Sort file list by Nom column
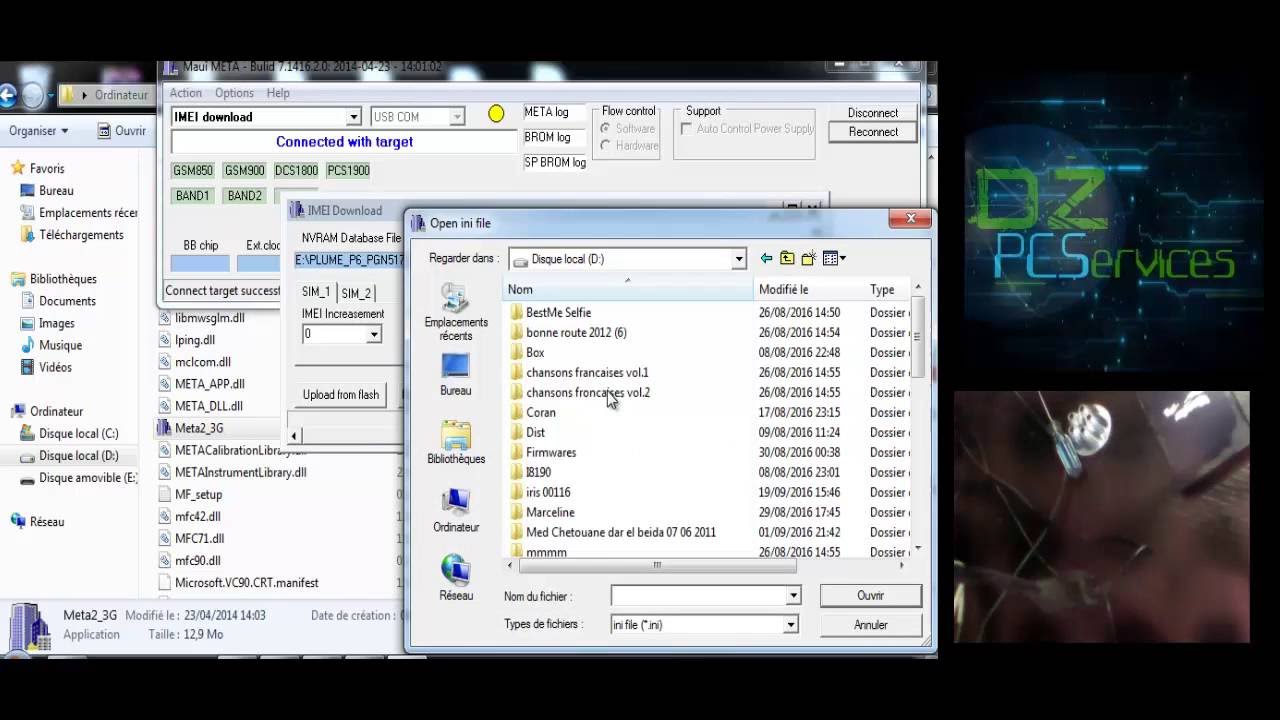This screenshot has height=720, width=1280. tap(628, 289)
